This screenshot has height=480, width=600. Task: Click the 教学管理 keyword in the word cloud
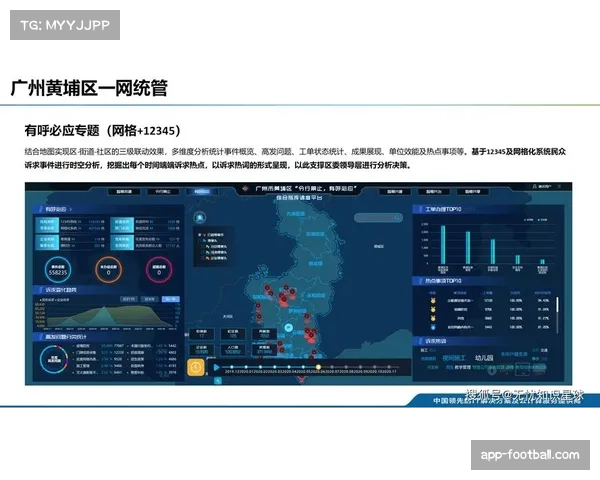point(463,367)
